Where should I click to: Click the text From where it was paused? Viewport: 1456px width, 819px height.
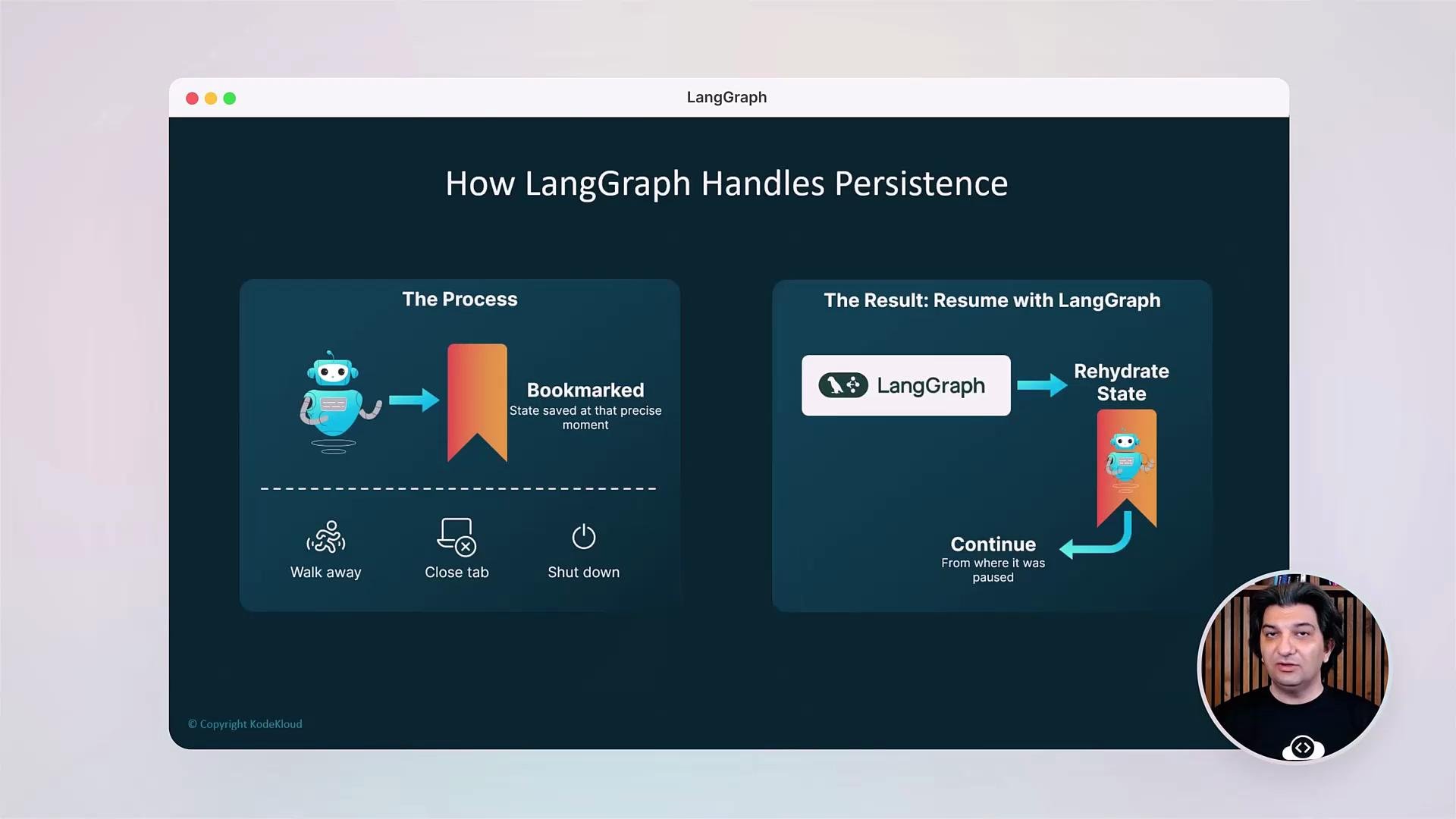993,570
